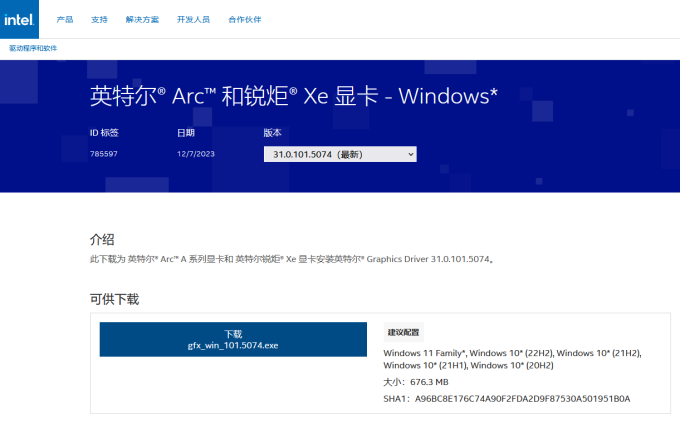Click the 可供下载 heading
Image resolution: width=680 pixels, height=424 pixels.
pos(114,299)
